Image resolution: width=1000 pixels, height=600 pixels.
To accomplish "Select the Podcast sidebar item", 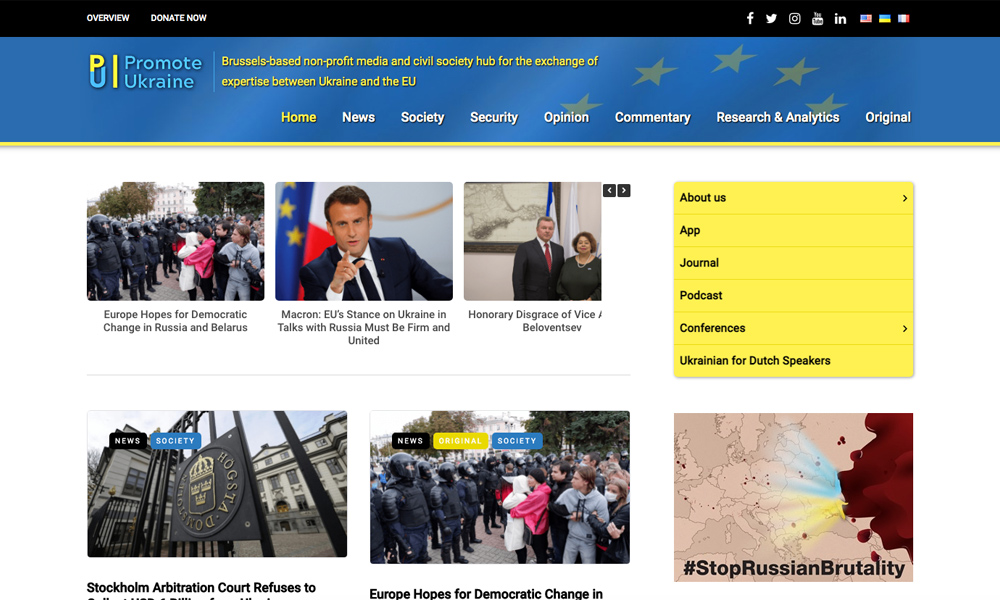I will pyautogui.click(x=701, y=295).
